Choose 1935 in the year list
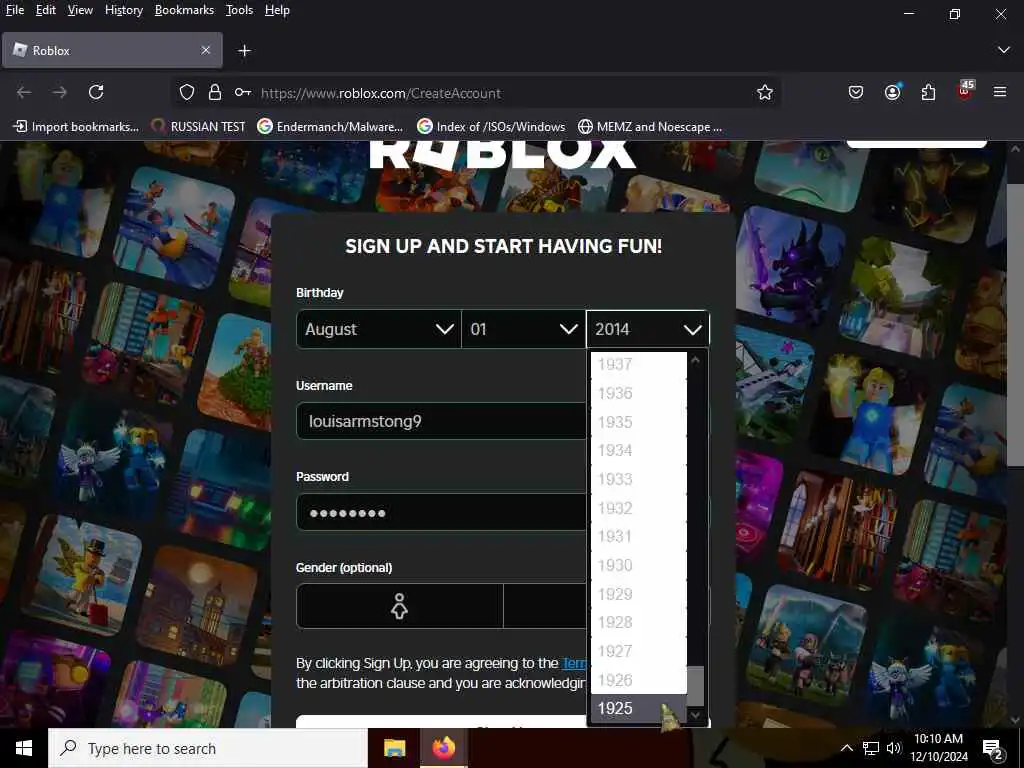 click(x=639, y=422)
